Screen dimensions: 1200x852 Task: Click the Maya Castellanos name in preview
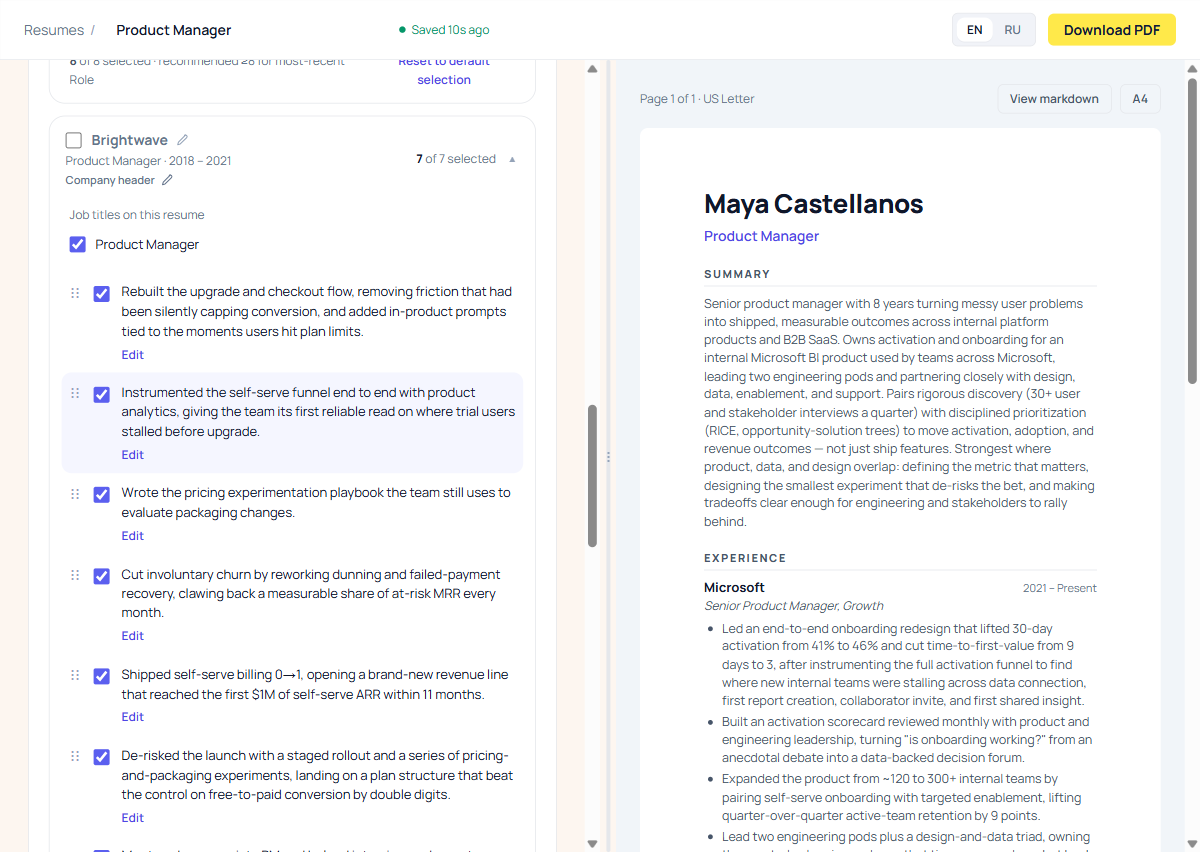coord(813,204)
